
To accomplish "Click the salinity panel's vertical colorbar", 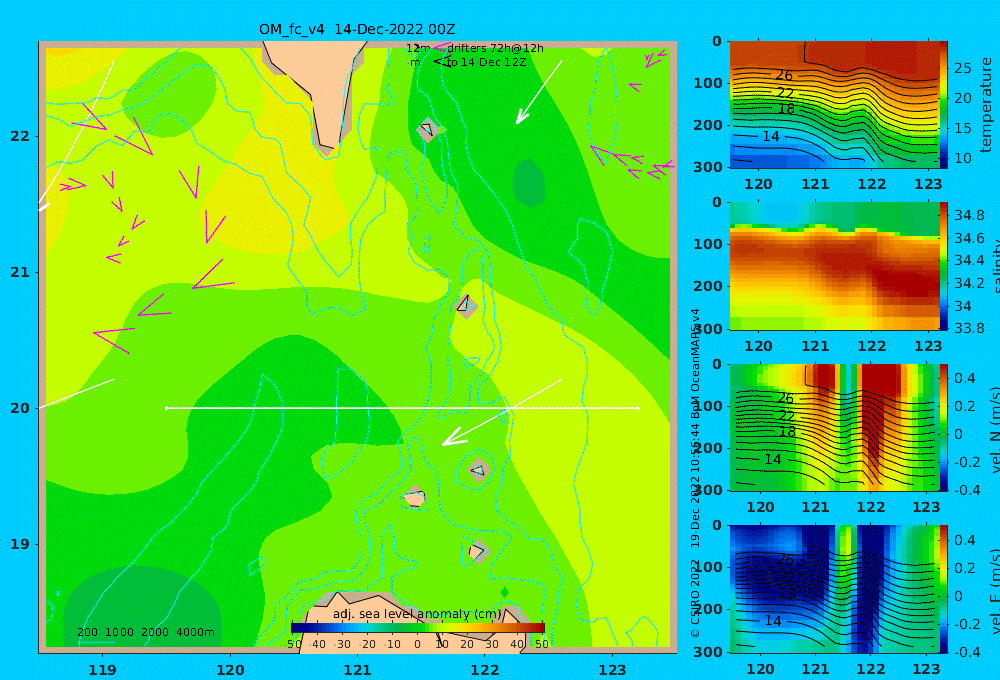I will (x=944, y=266).
